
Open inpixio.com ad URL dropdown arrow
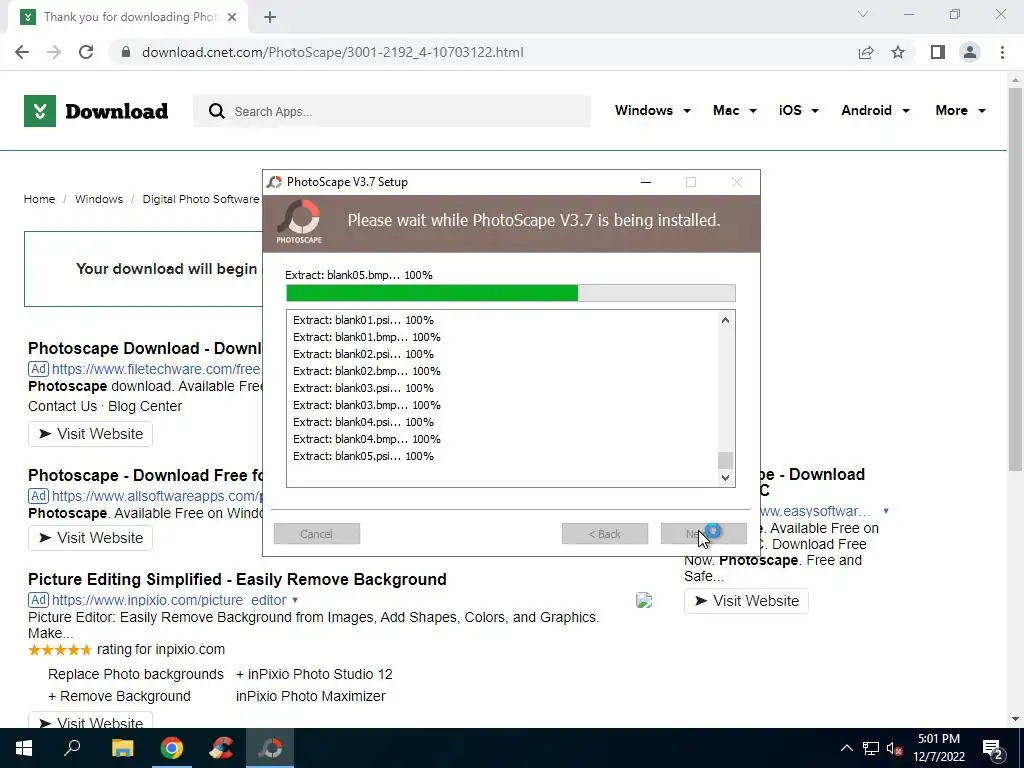[295, 600]
